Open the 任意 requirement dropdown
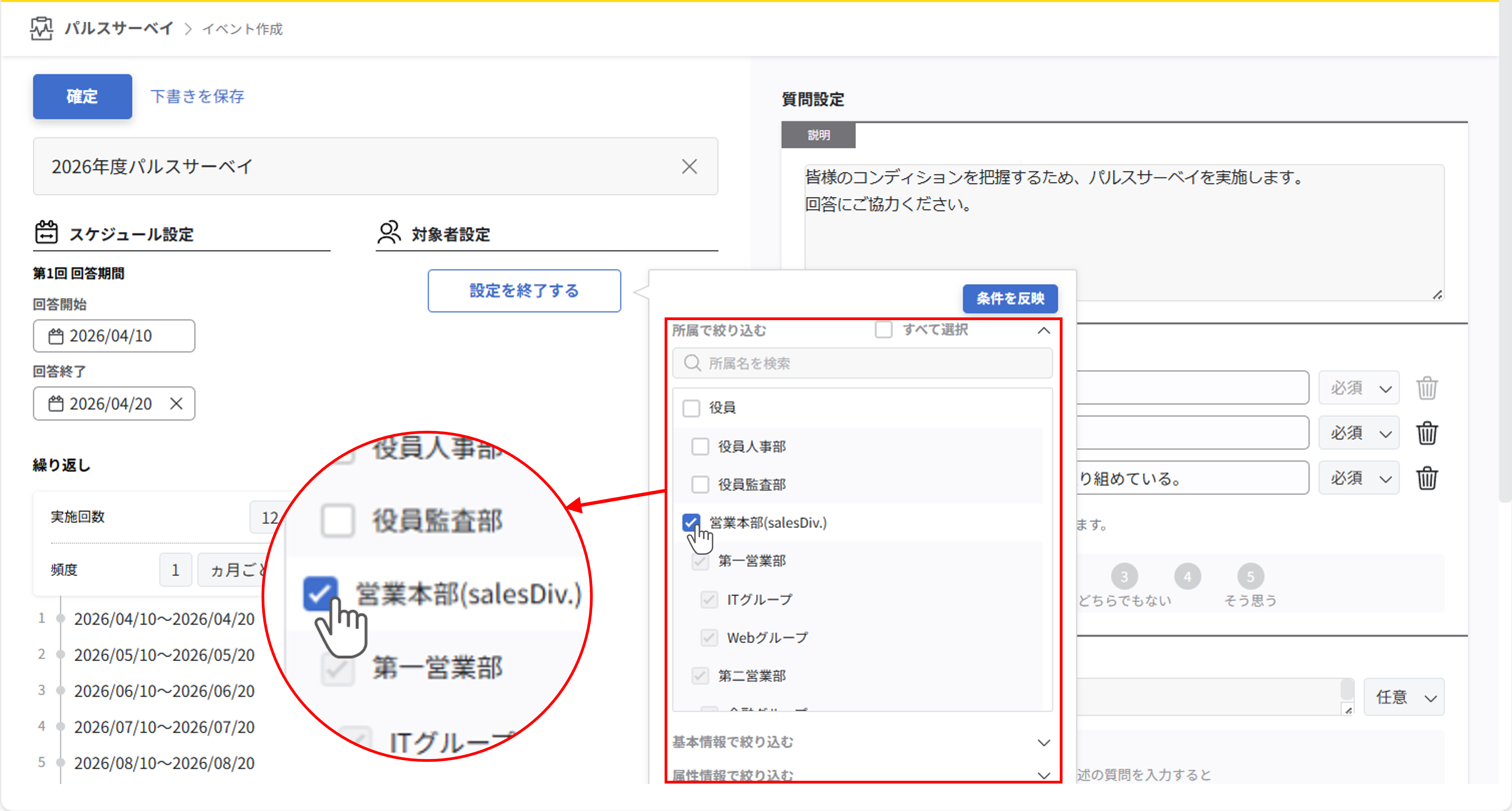Image resolution: width=1512 pixels, height=811 pixels. pos(1403,697)
